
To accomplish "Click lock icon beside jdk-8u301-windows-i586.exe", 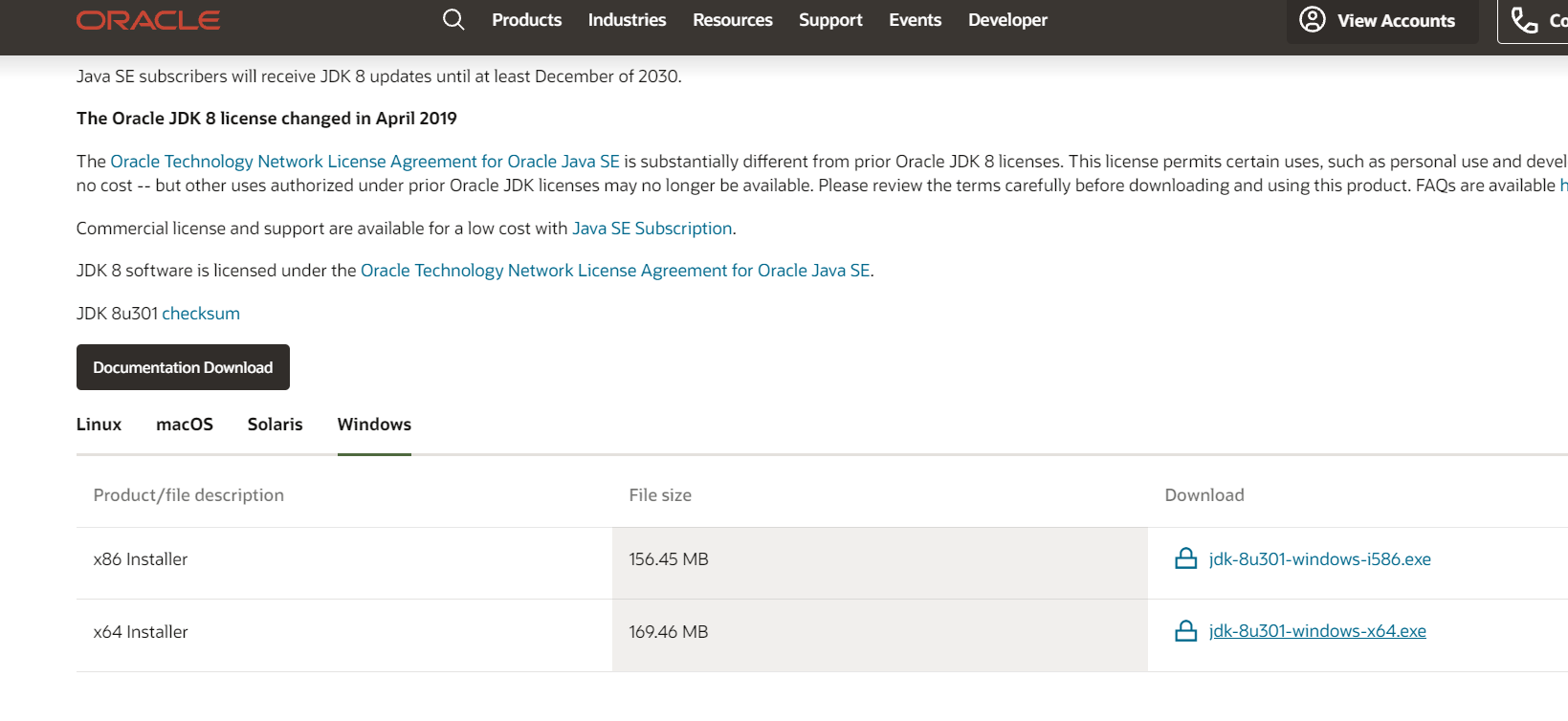I will pos(1185,558).
